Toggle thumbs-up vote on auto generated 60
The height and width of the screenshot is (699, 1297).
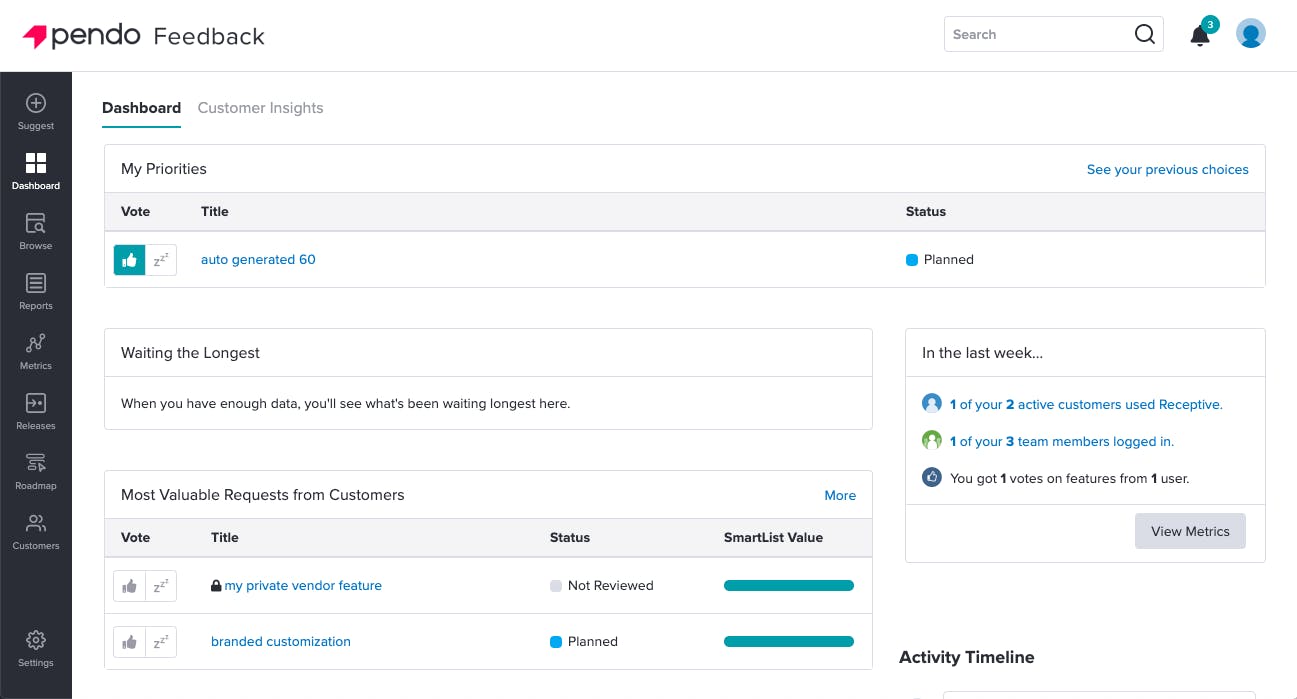[x=130, y=260]
